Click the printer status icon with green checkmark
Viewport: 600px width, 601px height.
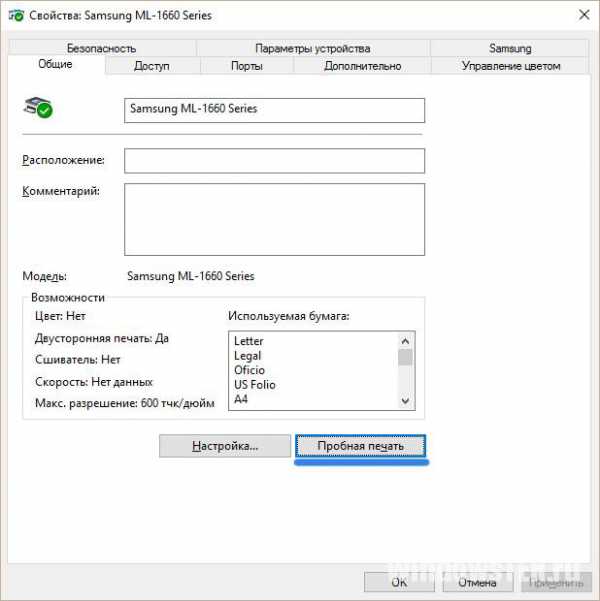[38, 108]
